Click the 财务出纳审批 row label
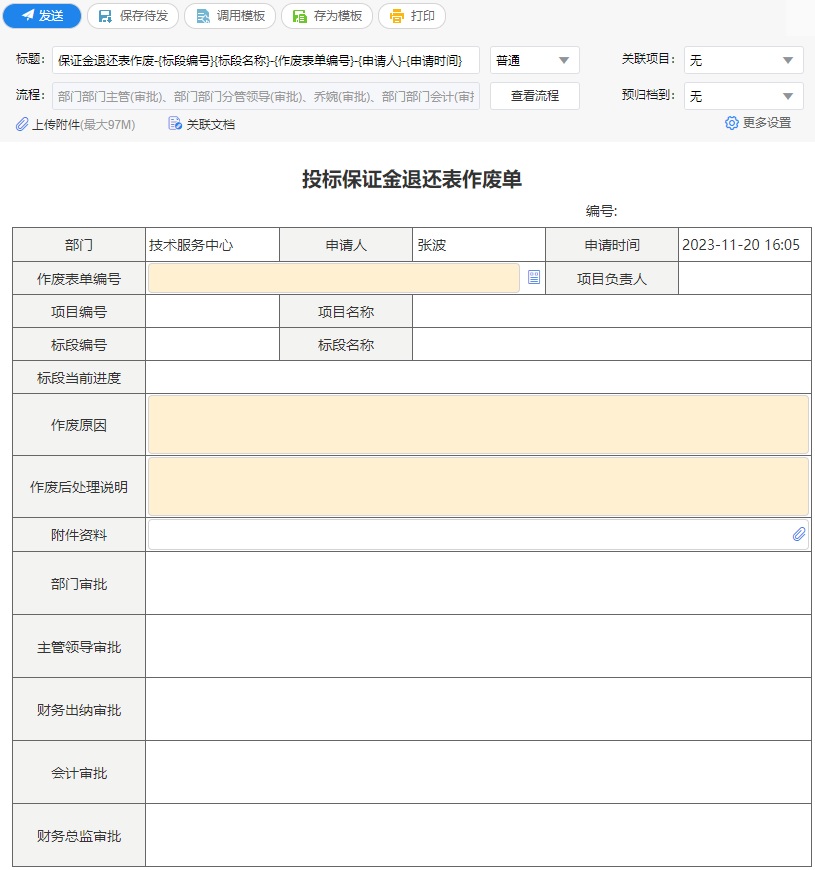 [x=79, y=709]
